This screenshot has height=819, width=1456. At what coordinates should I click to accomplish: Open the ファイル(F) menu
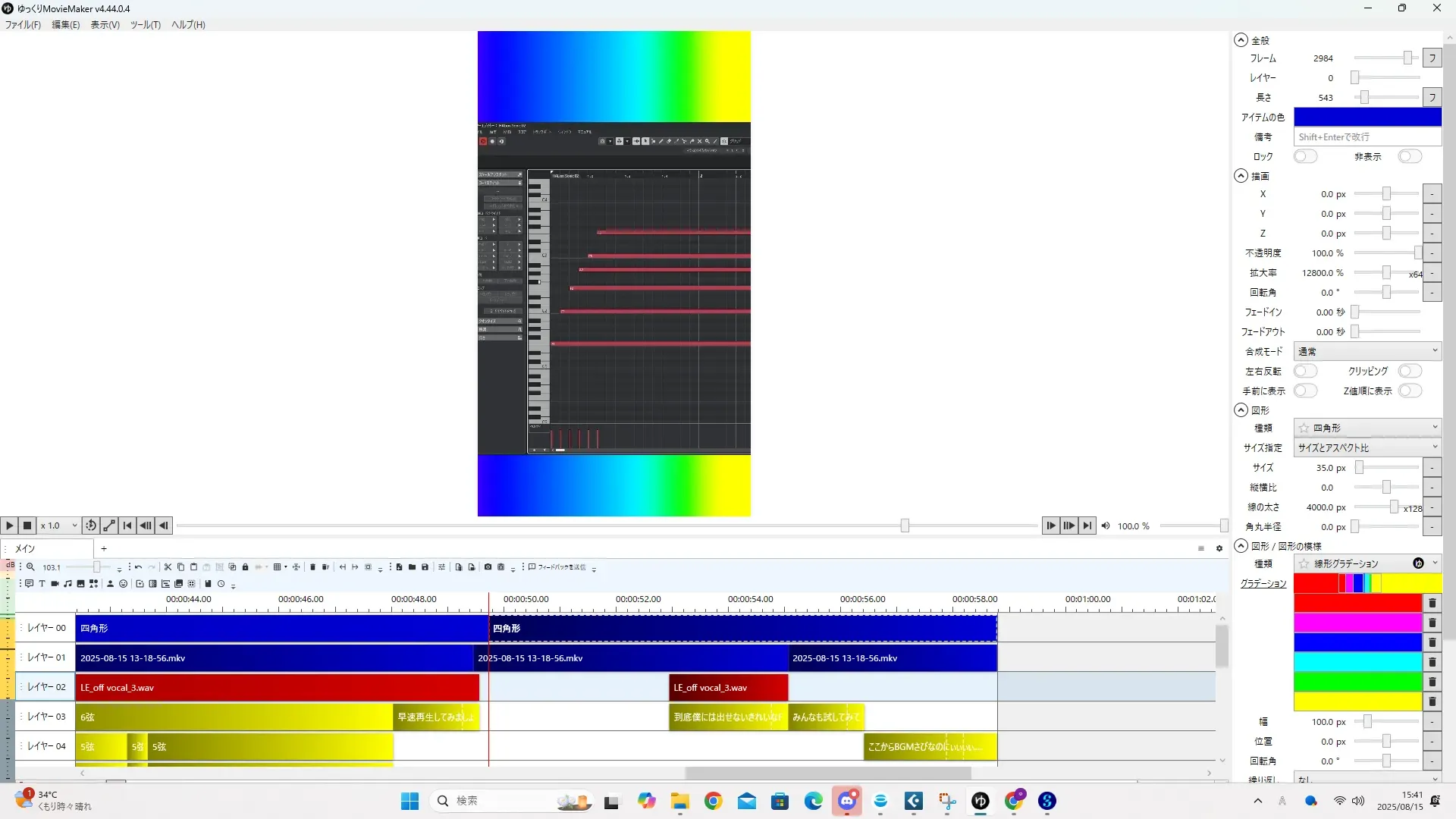click(x=23, y=24)
